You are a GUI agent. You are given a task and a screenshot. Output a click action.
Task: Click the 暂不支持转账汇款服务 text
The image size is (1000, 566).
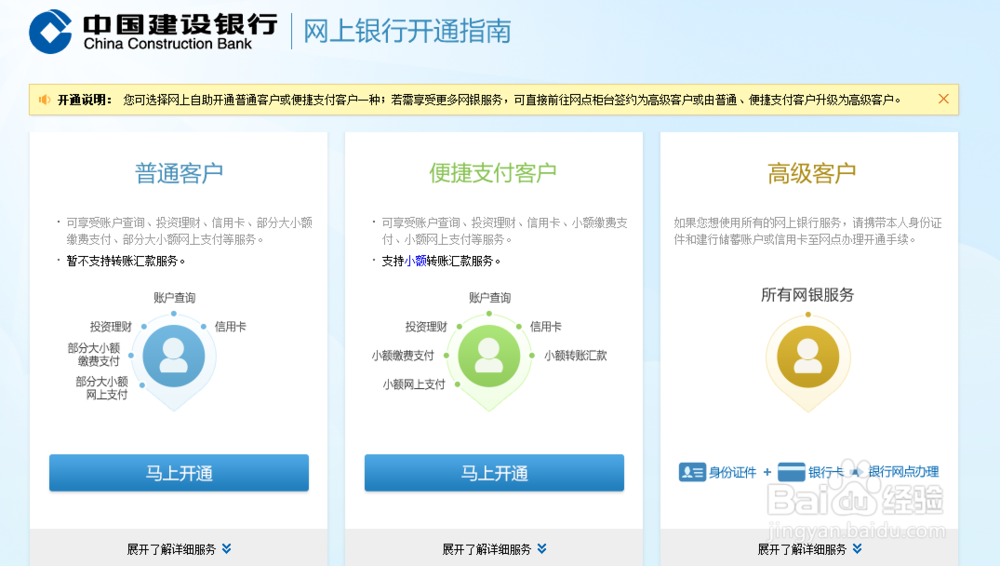coord(126,261)
